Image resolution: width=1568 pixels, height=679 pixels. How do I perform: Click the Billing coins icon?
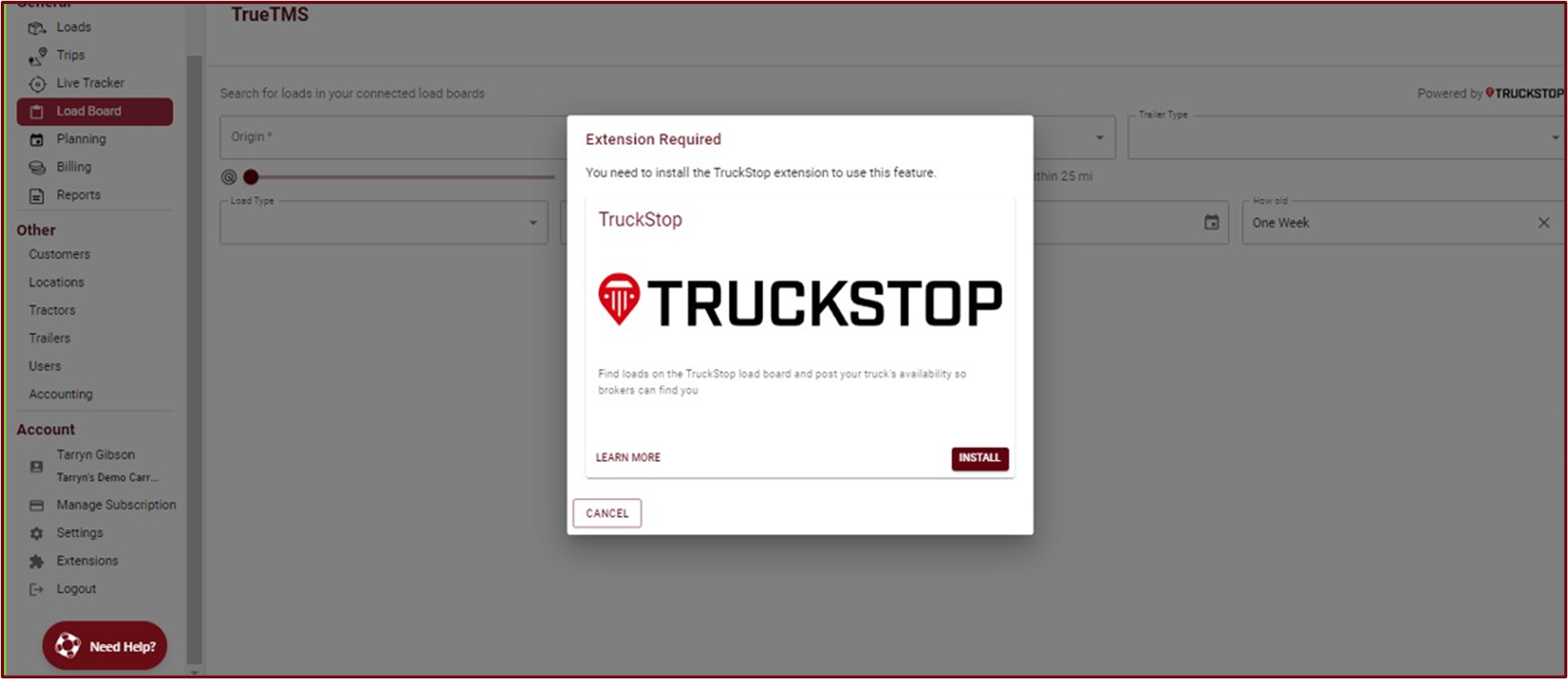(37, 167)
